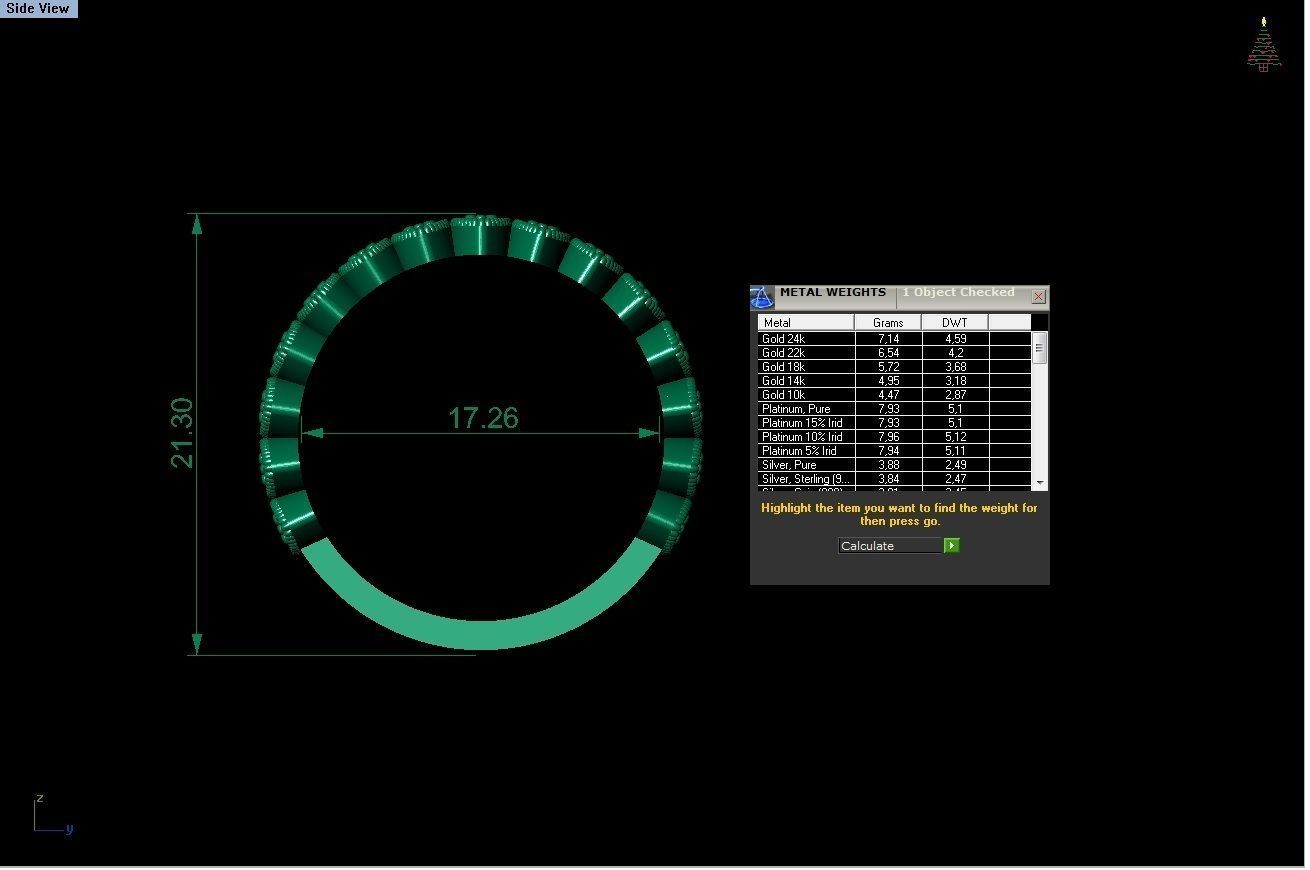Select the Side View viewport label
Screen dimensions: 1310x870
[38, 8]
